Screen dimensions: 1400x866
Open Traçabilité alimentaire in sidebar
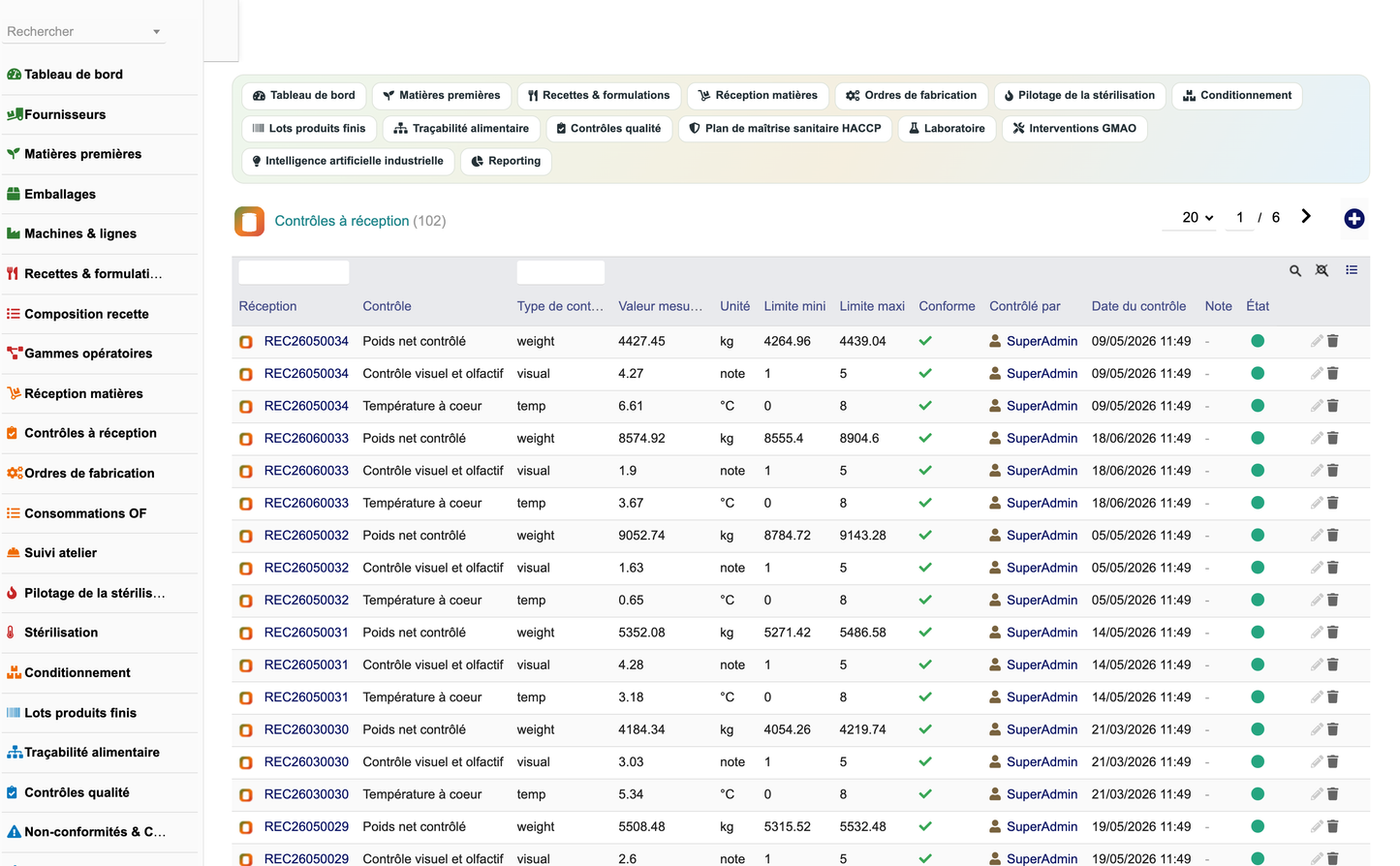92,753
